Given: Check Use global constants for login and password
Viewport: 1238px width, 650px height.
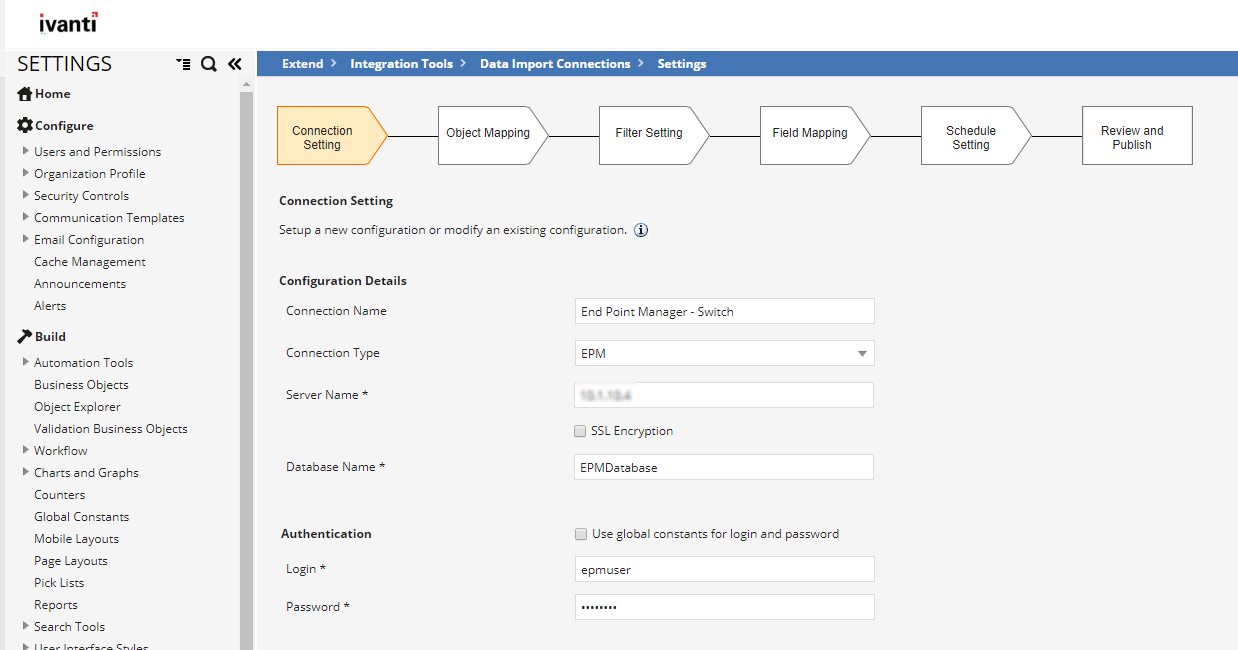Looking at the screenshot, I should (x=581, y=534).
